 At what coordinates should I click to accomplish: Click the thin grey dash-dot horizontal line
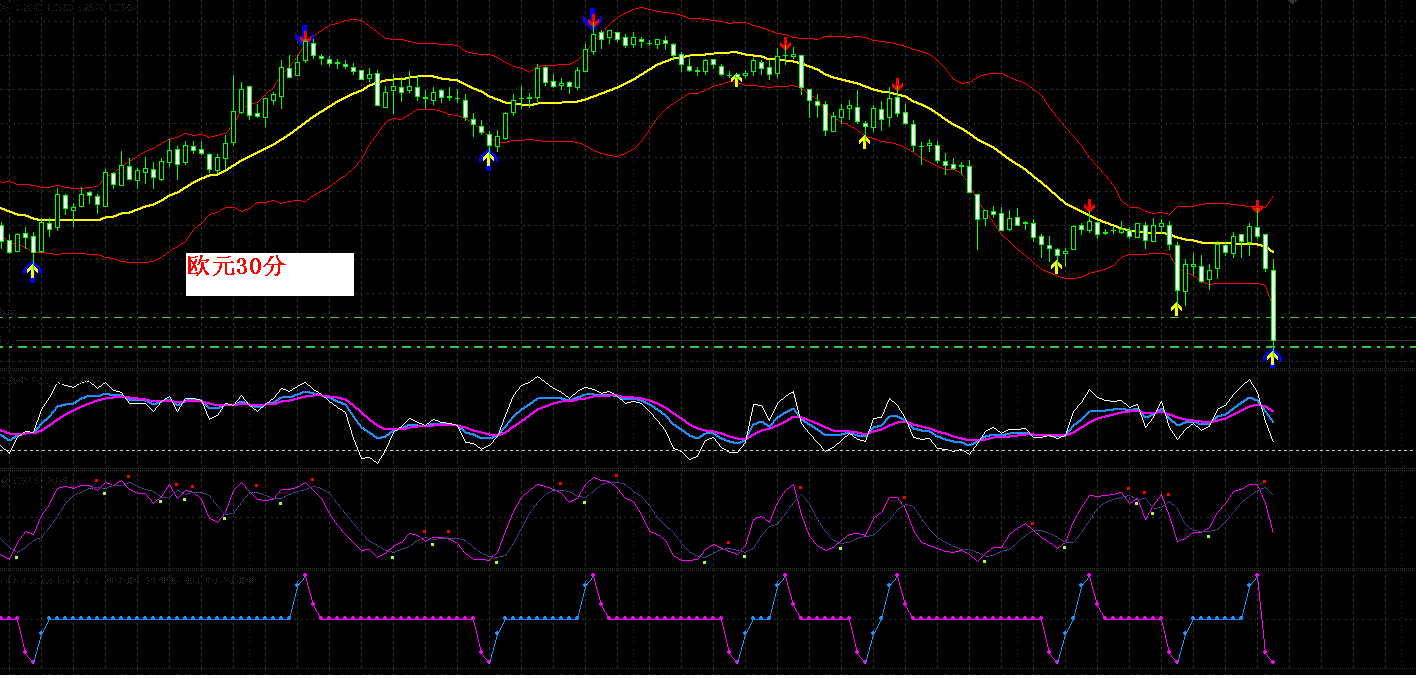(x=708, y=318)
